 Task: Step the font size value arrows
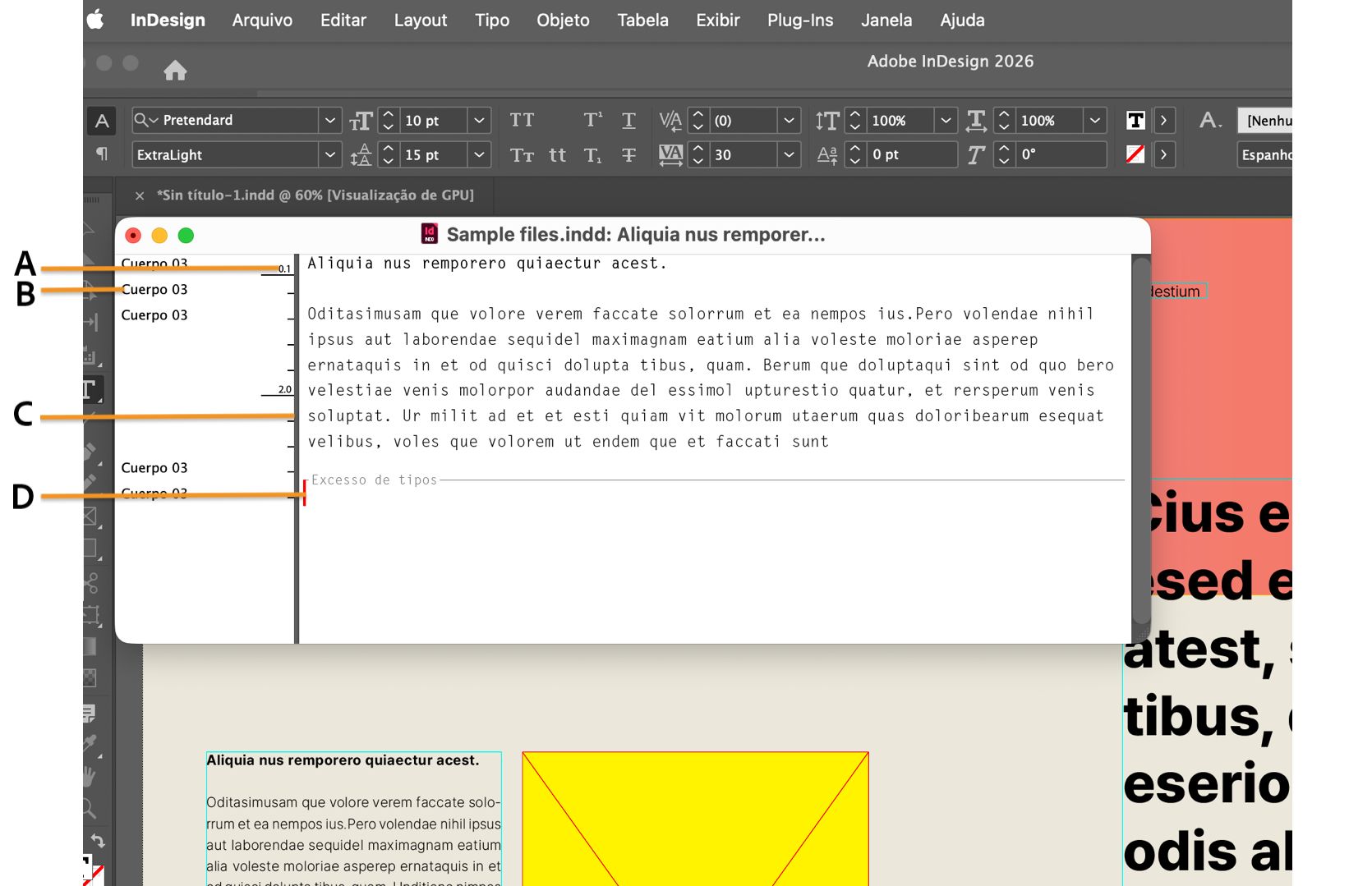click(x=389, y=121)
